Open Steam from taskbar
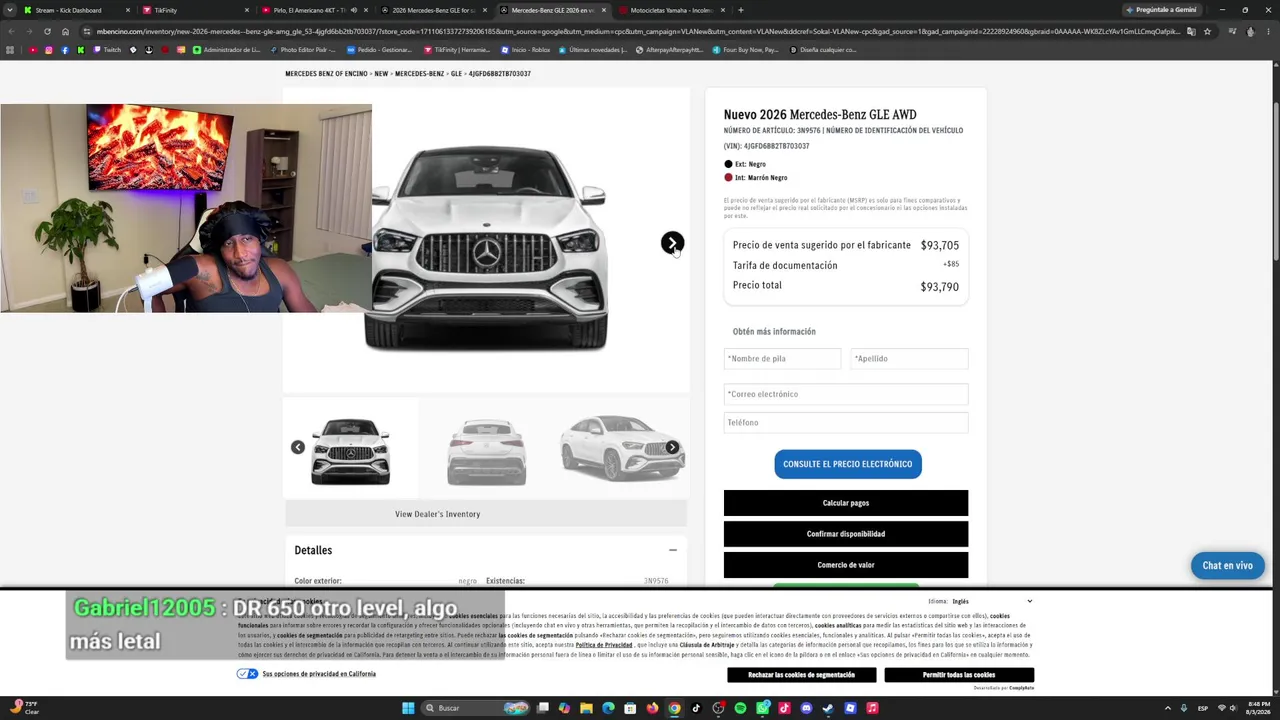The height and width of the screenshot is (720, 1280). [828, 708]
